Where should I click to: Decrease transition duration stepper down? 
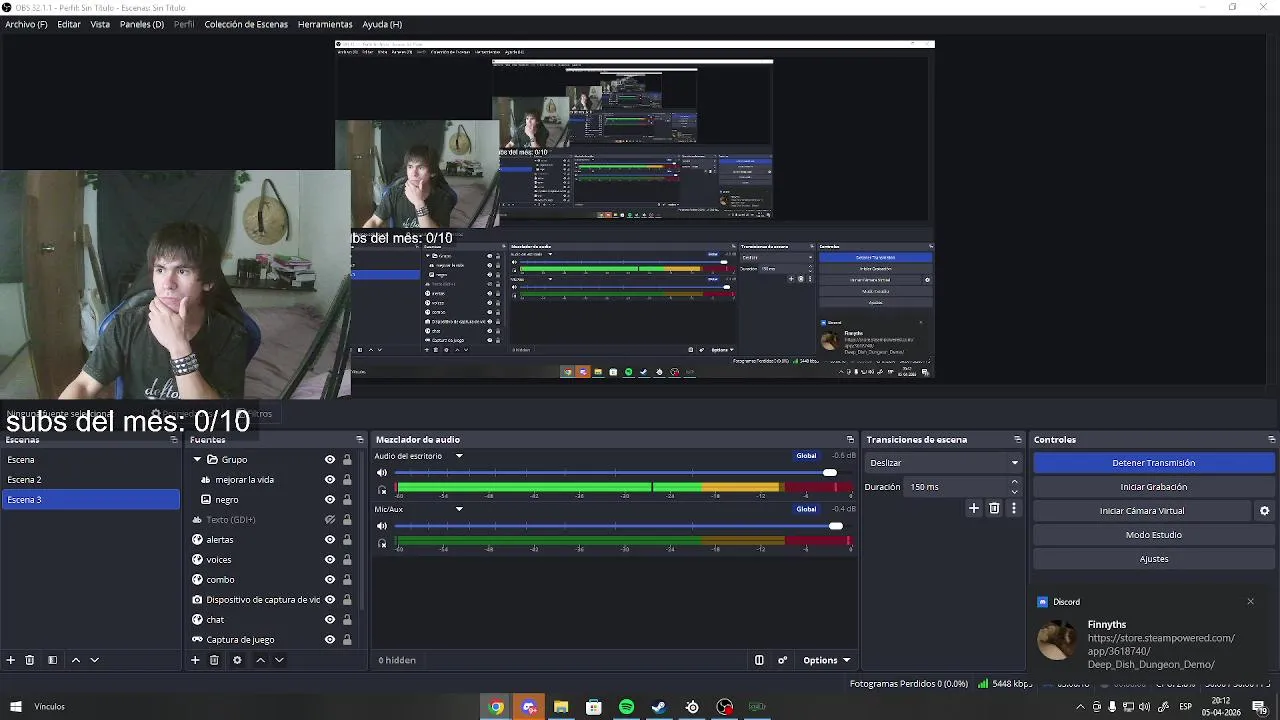tap(1014, 492)
